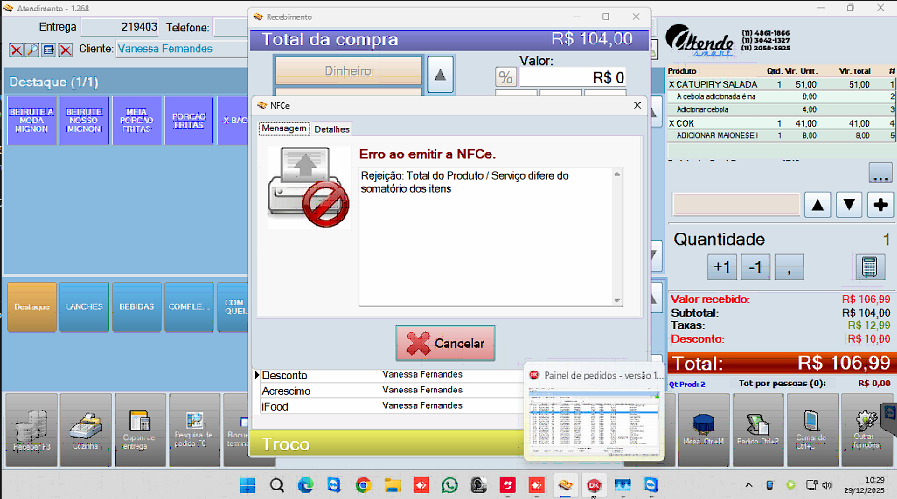Add MEIA PORÇÃO FRITAS product
Screen dimensions: 897x499
(x=137, y=121)
